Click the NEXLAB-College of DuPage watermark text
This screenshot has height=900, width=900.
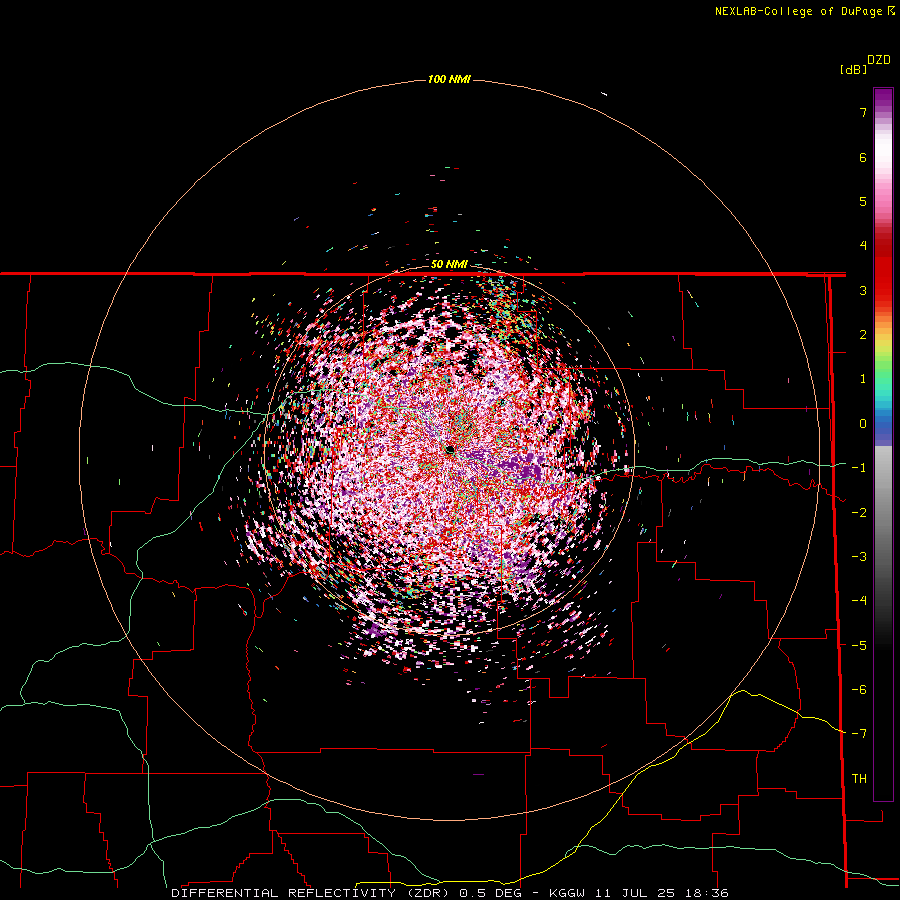(804, 11)
